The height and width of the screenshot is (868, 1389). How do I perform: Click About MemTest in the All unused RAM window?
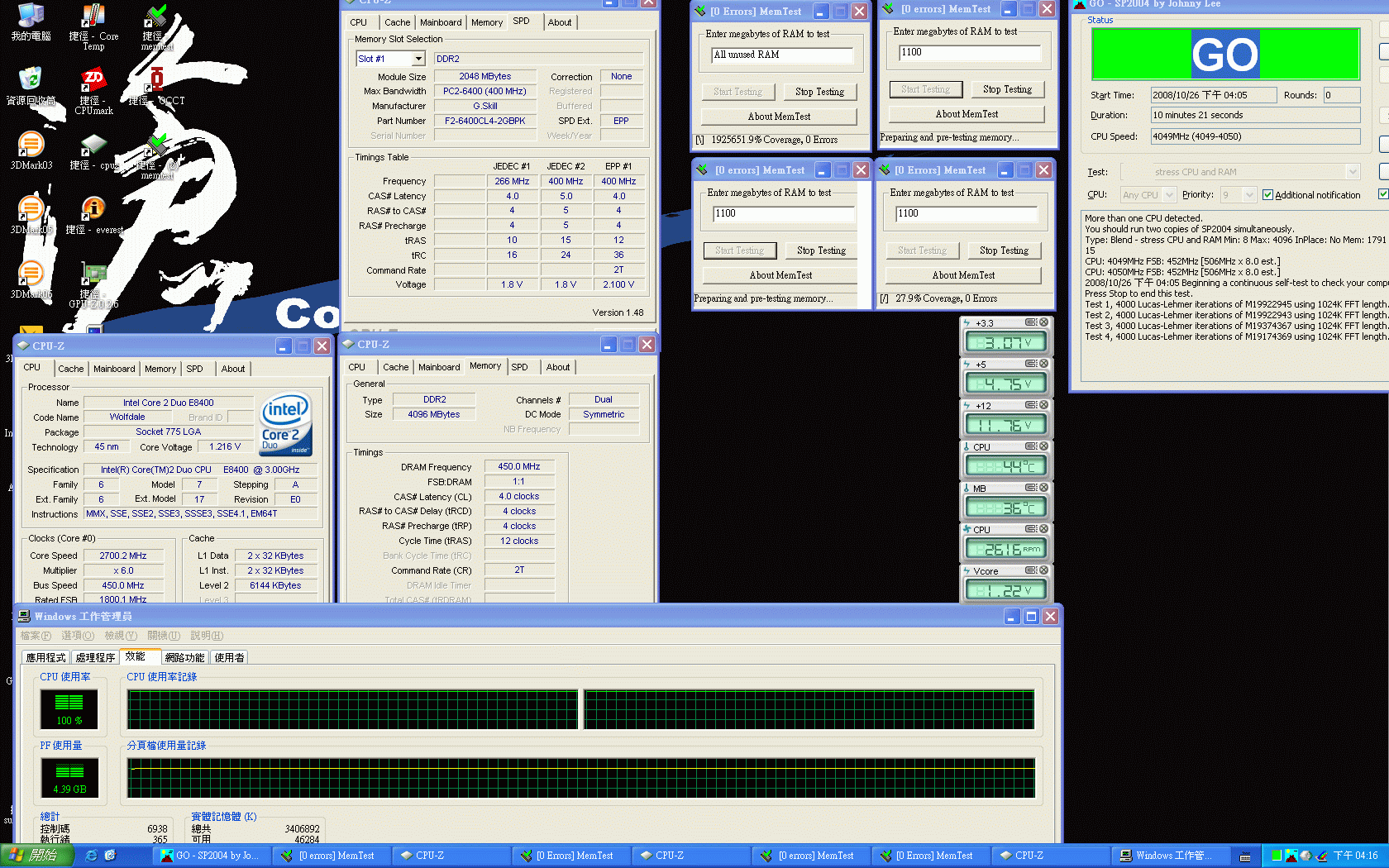[779, 117]
